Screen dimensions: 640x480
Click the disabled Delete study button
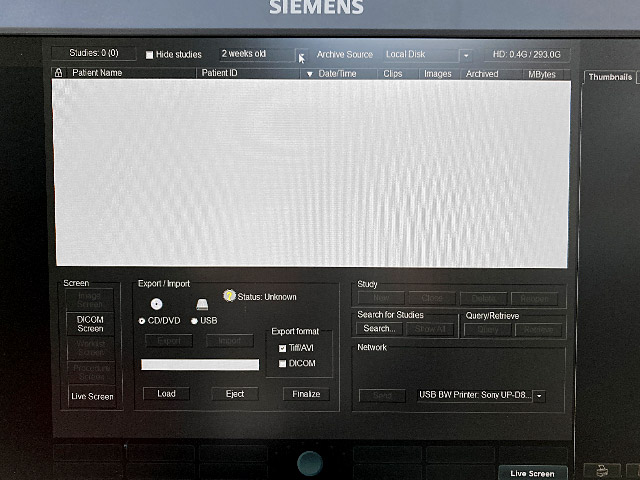click(483, 299)
